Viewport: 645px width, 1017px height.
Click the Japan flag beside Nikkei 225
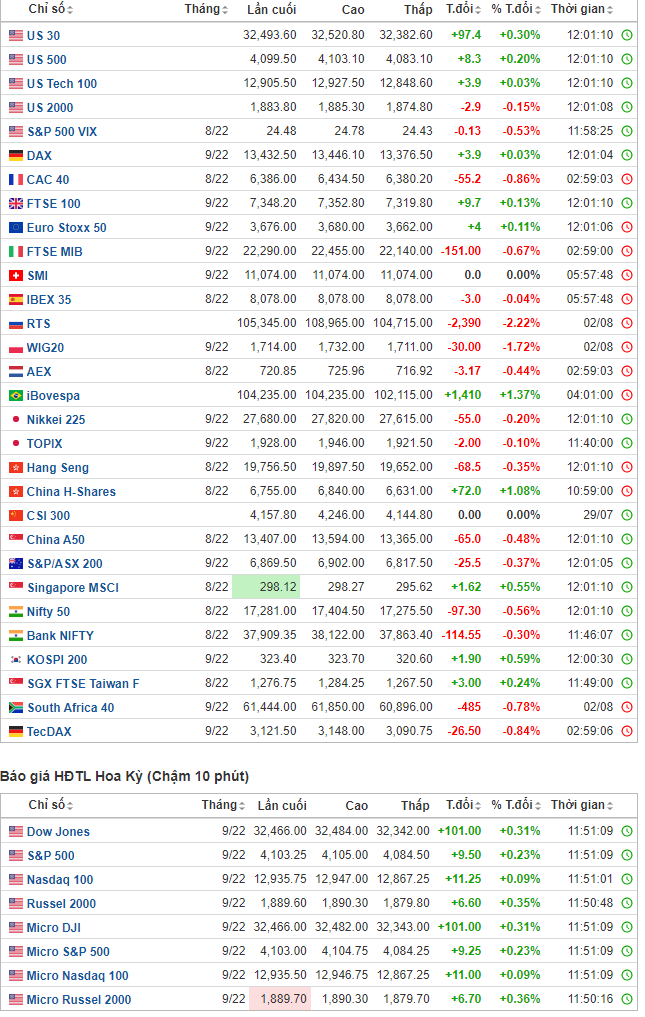point(16,420)
